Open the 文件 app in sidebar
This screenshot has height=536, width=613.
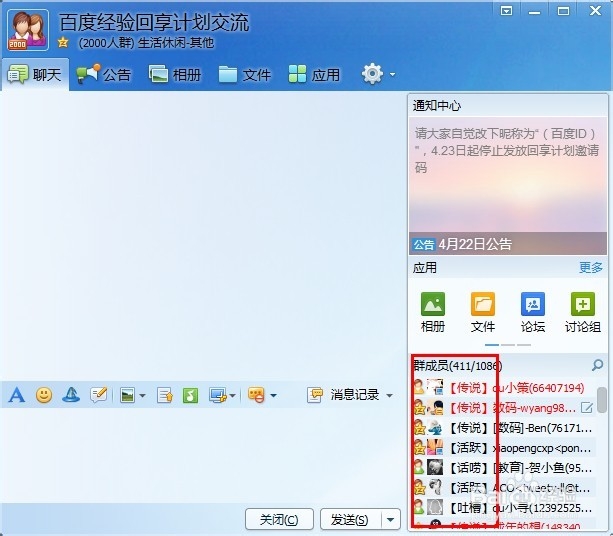(x=483, y=312)
